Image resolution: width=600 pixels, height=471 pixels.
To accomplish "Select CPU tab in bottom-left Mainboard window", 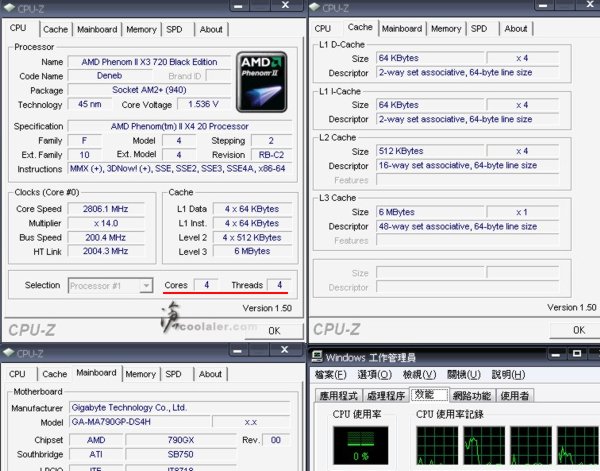I will pyautogui.click(x=17, y=374).
